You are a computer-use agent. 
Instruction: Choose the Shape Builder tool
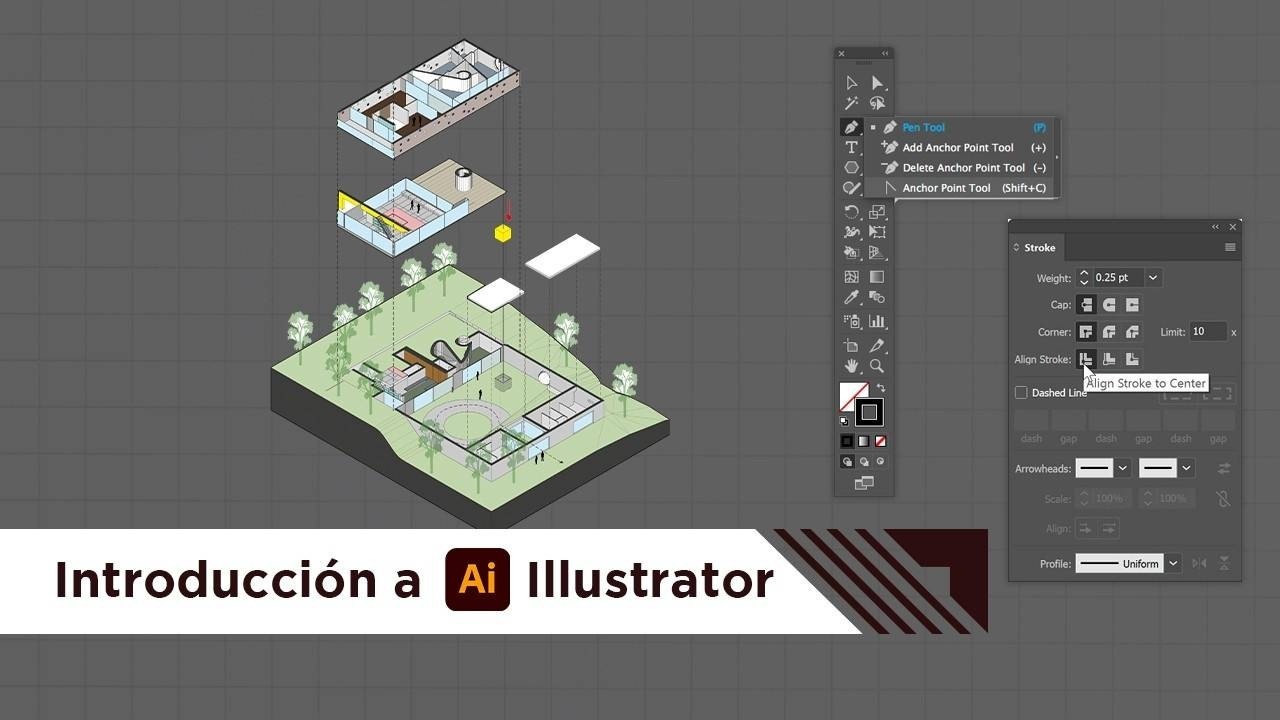[851, 253]
